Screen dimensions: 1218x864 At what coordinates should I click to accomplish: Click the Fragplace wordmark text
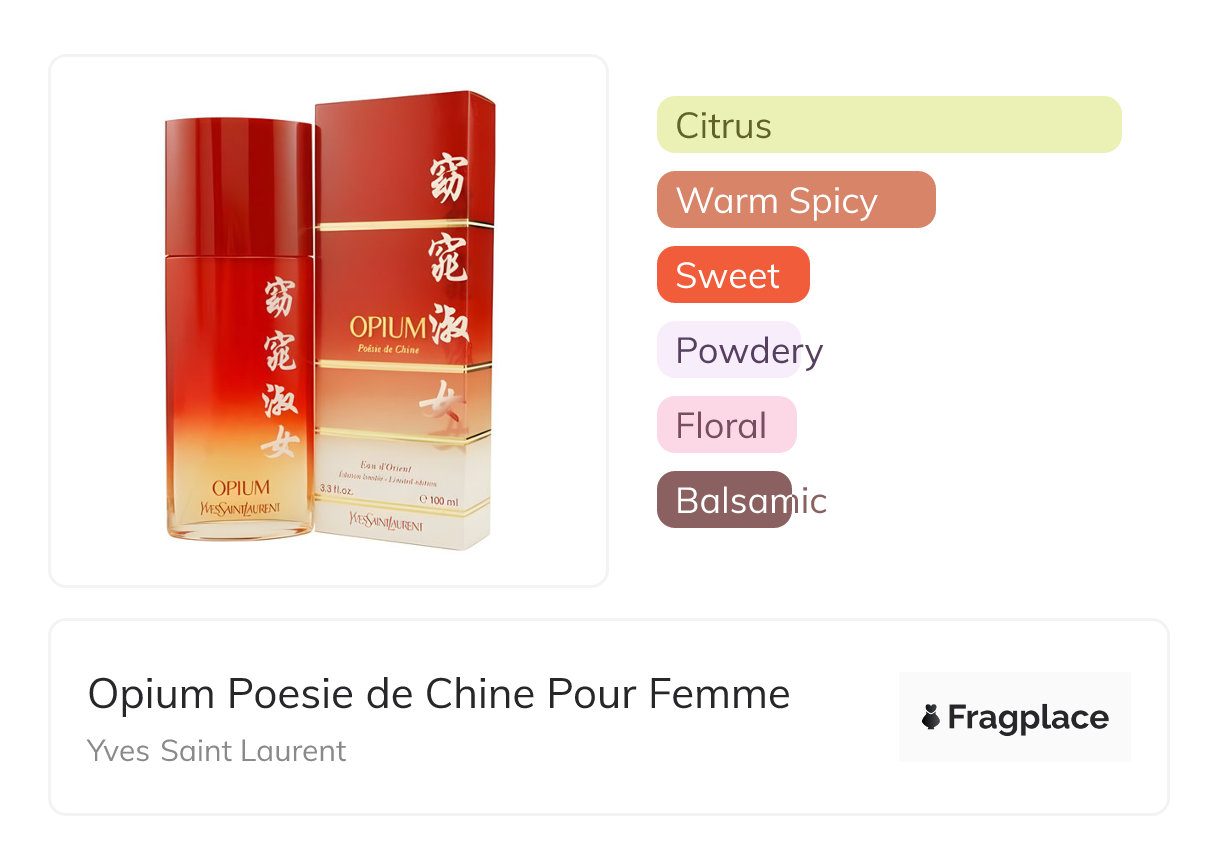pos(1028,718)
